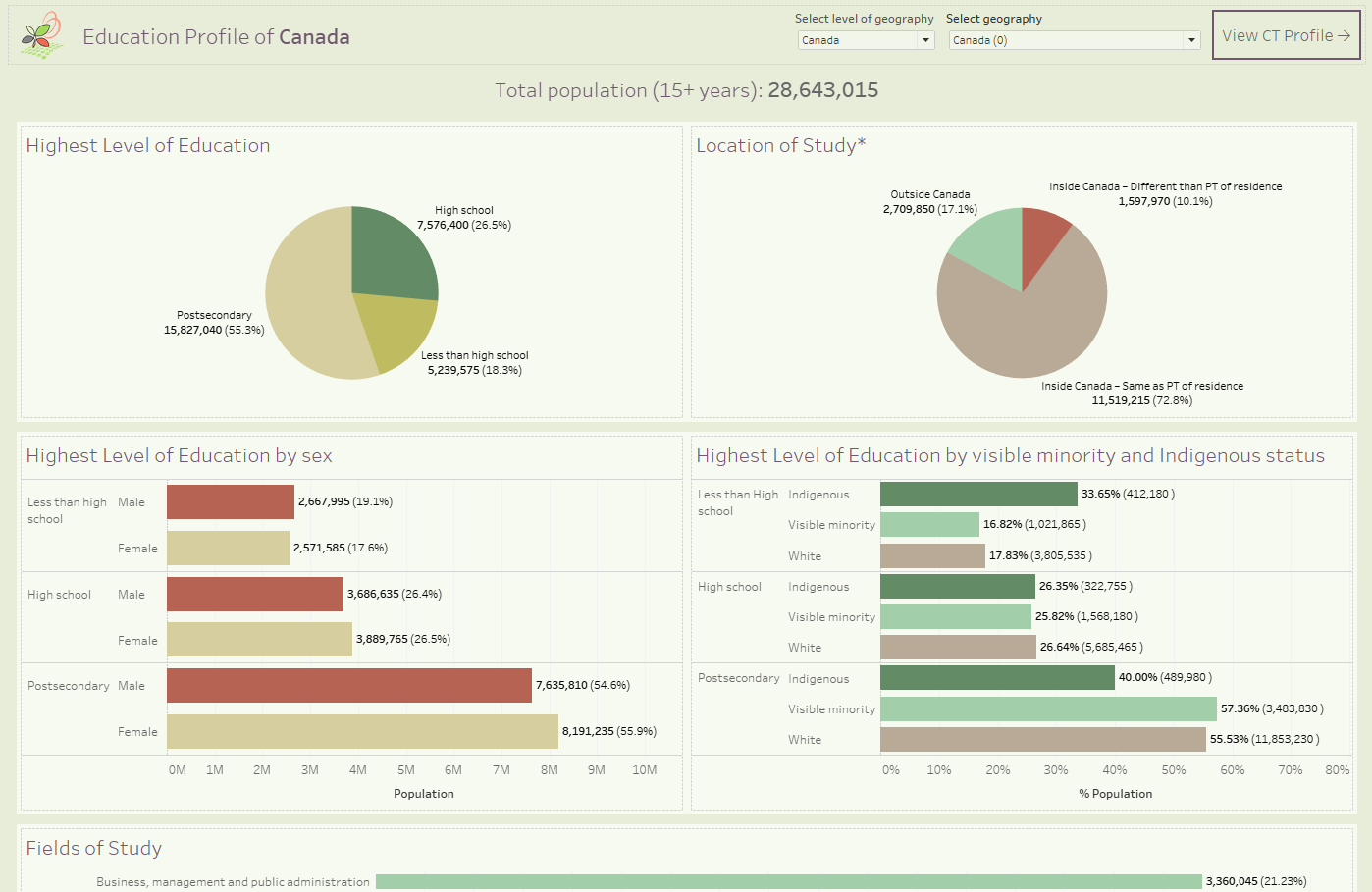
Task: Select Less than High school Indigenous bar
Action: (x=978, y=495)
